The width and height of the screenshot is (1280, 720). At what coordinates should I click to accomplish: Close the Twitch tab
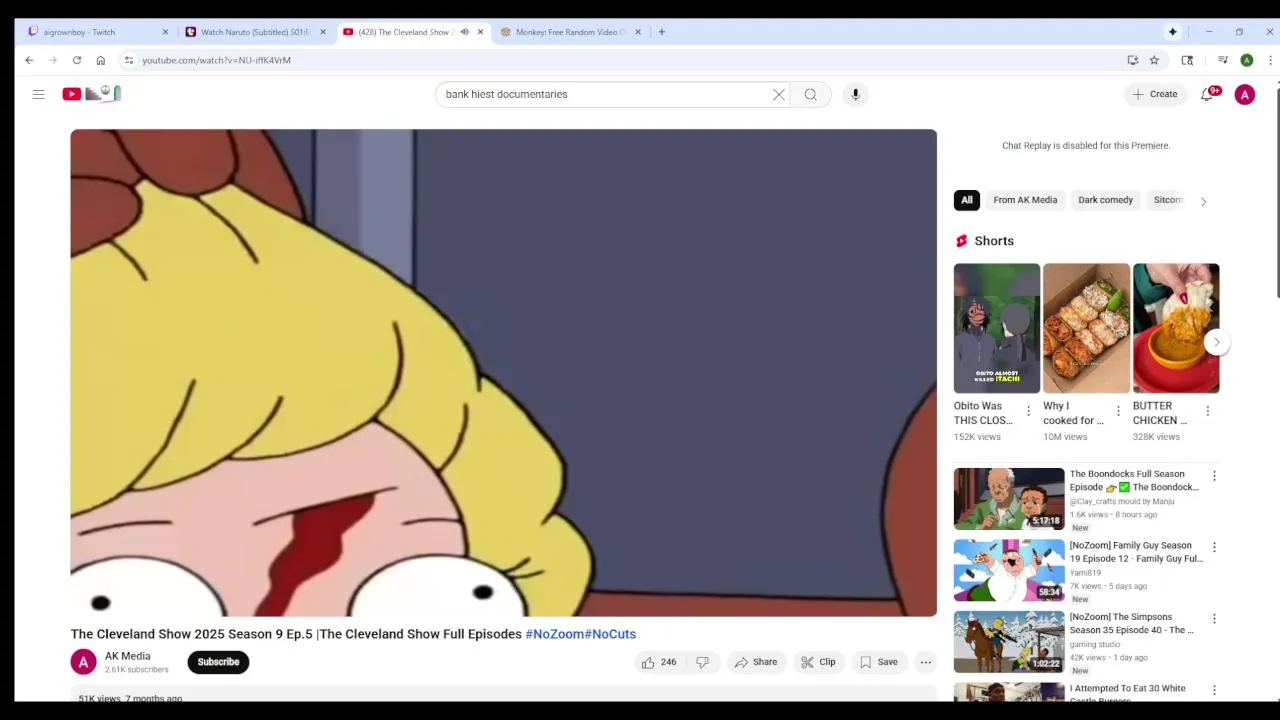pyautogui.click(x=166, y=32)
